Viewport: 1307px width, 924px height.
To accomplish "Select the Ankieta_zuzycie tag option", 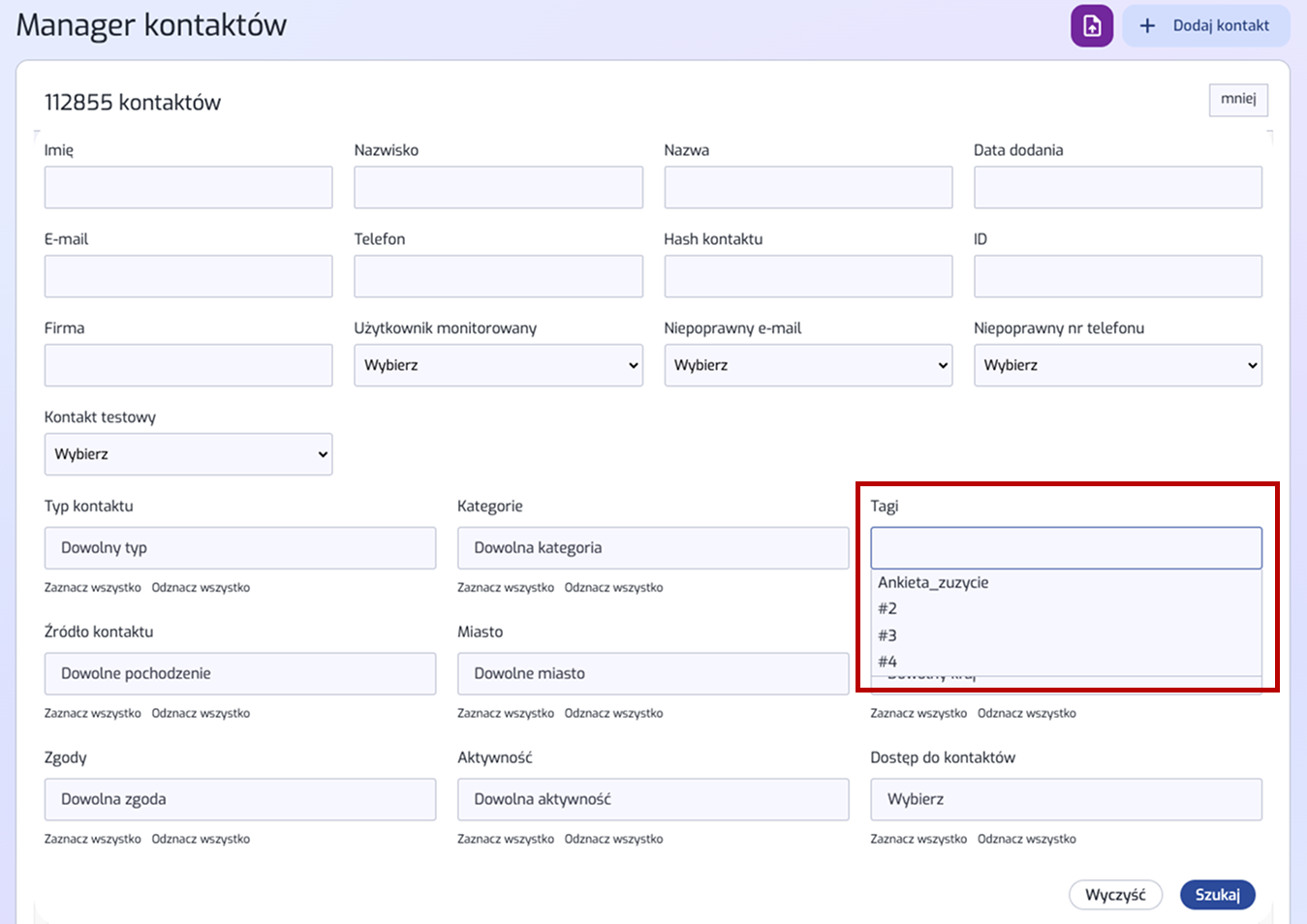I will 933,582.
